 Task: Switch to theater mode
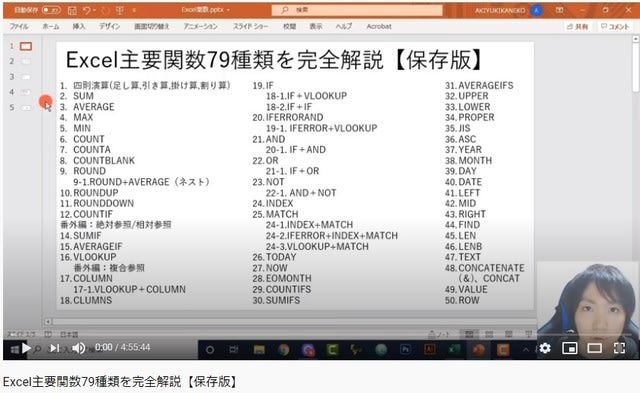594,348
